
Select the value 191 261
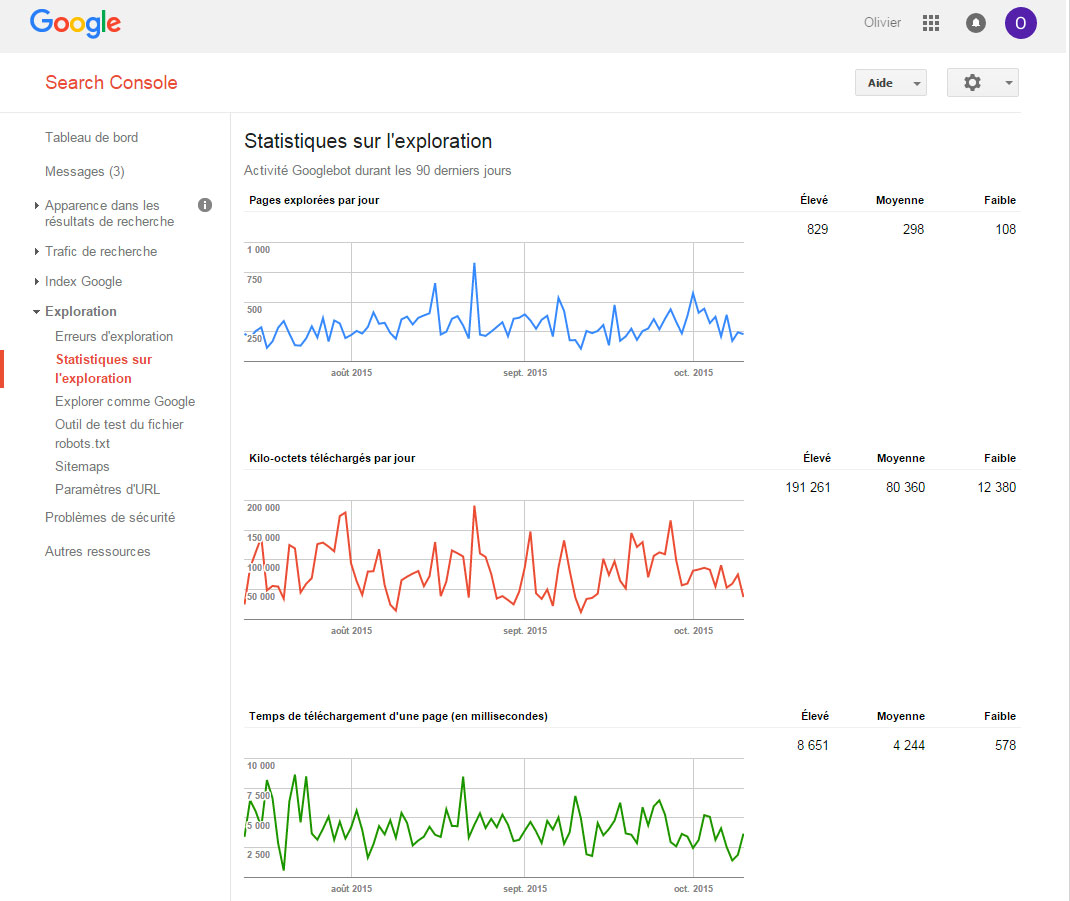coord(807,487)
